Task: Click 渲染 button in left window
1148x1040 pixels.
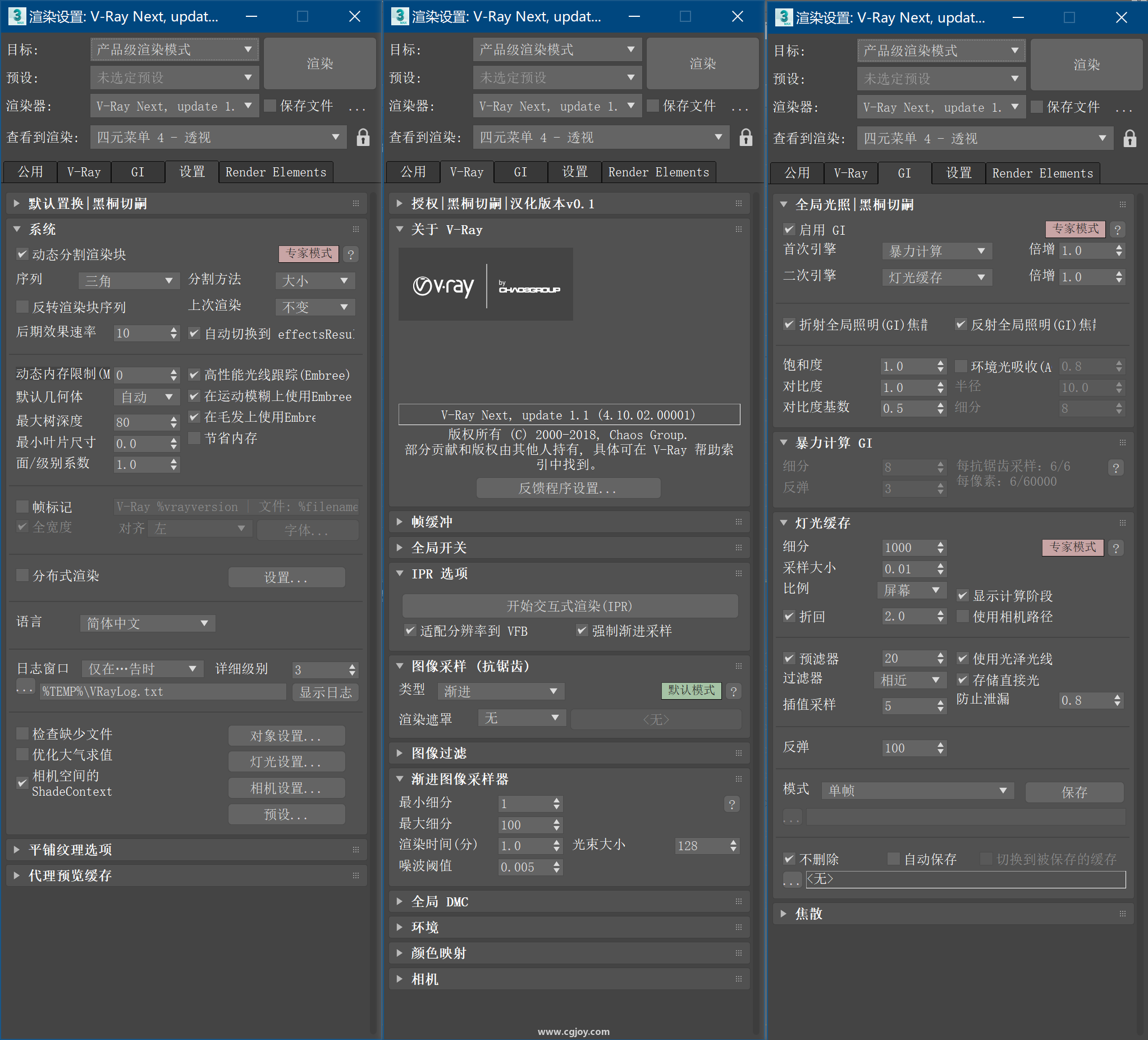Action: tap(320, 63)
